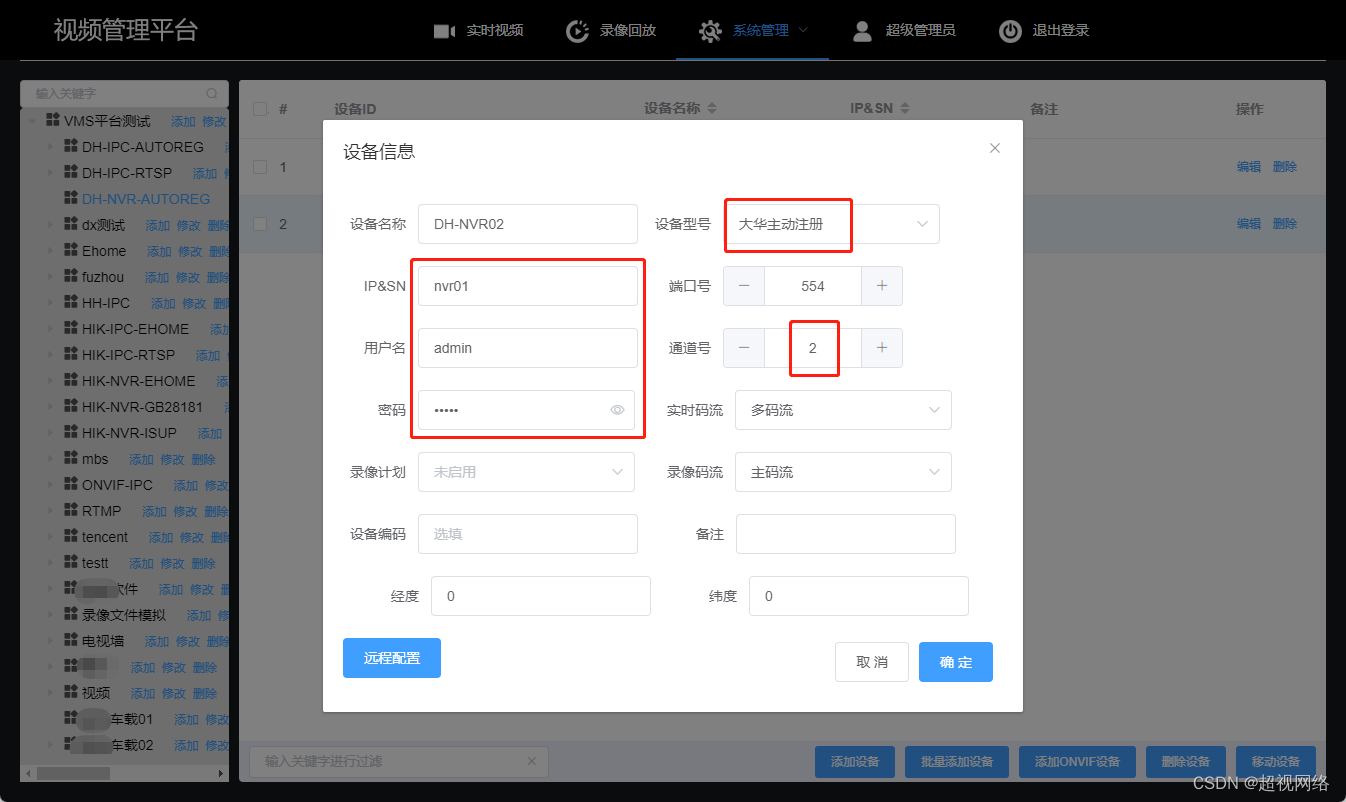Click 编辑 link for row 1
Screen dimensions: 1346x802
click(1249, 167)
